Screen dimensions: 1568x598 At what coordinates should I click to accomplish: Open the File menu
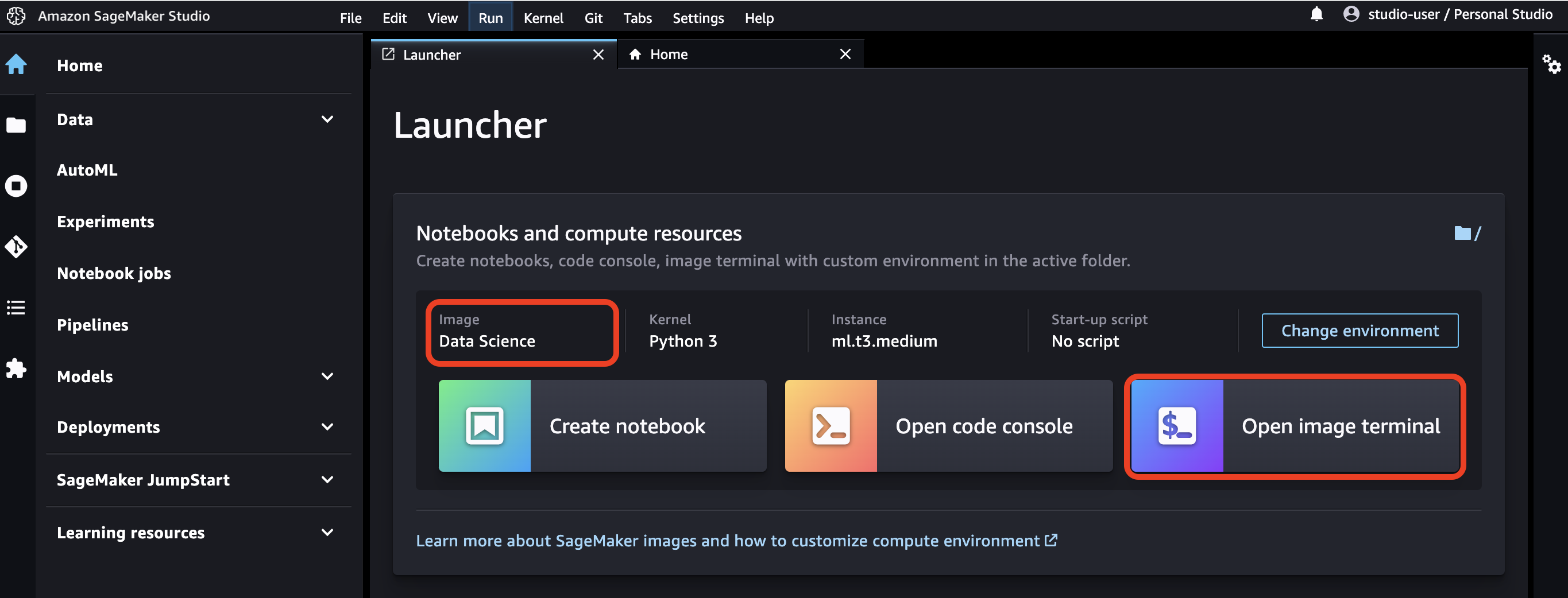[x=350, y=18]
